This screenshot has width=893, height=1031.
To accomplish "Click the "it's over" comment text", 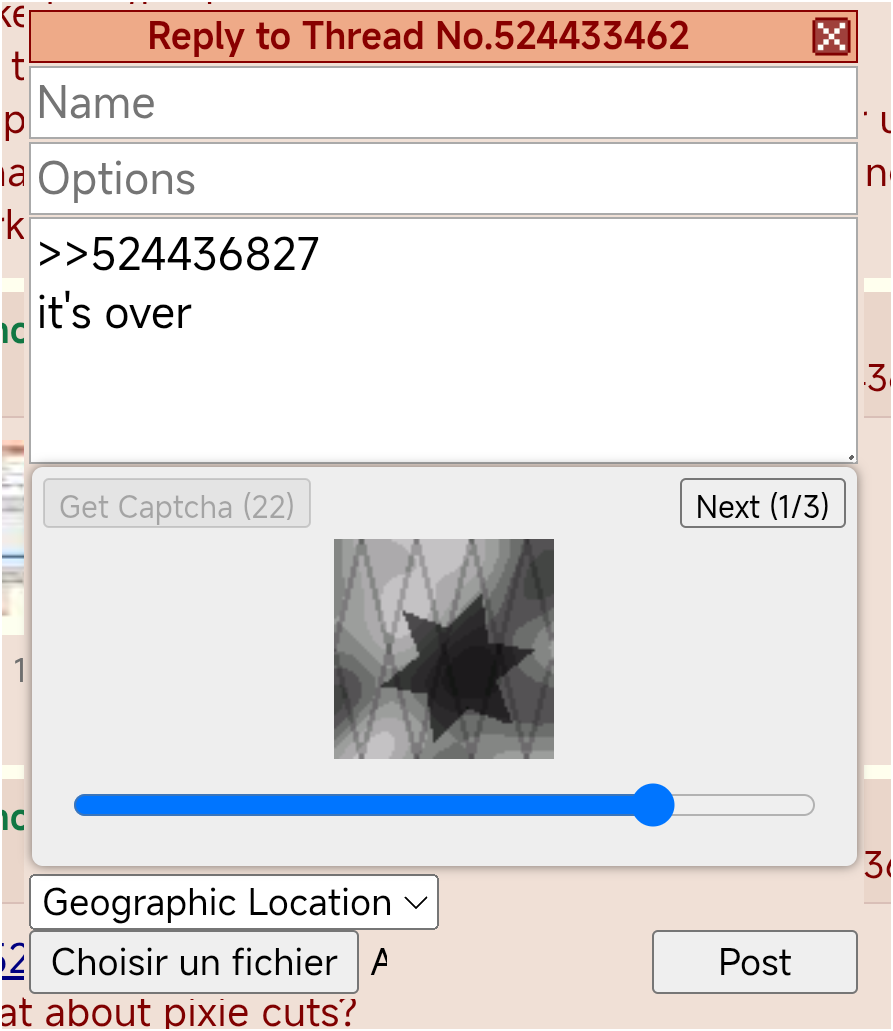I will click(114, 313).
